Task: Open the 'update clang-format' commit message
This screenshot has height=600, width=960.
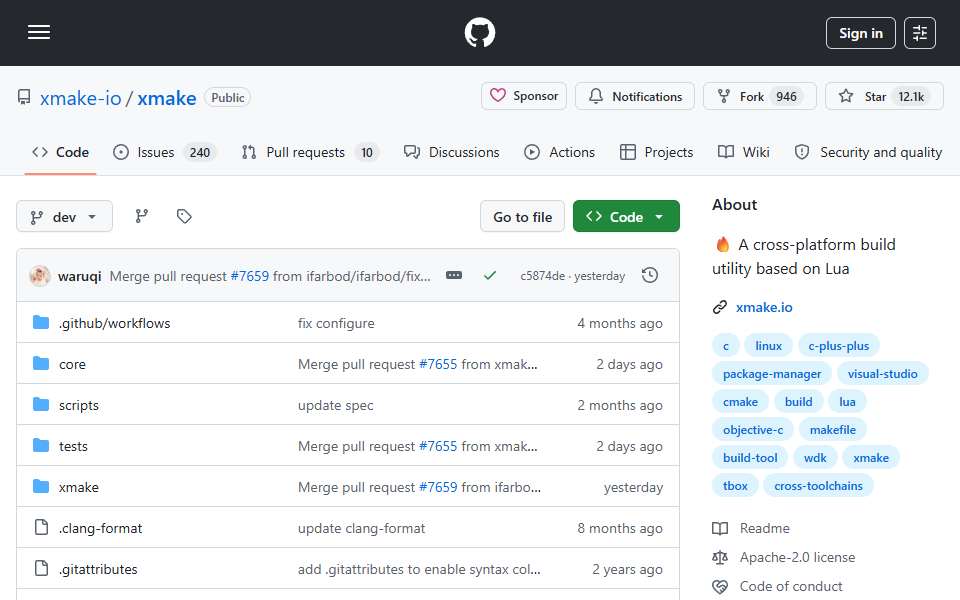Action: click(x=361, y=528)
